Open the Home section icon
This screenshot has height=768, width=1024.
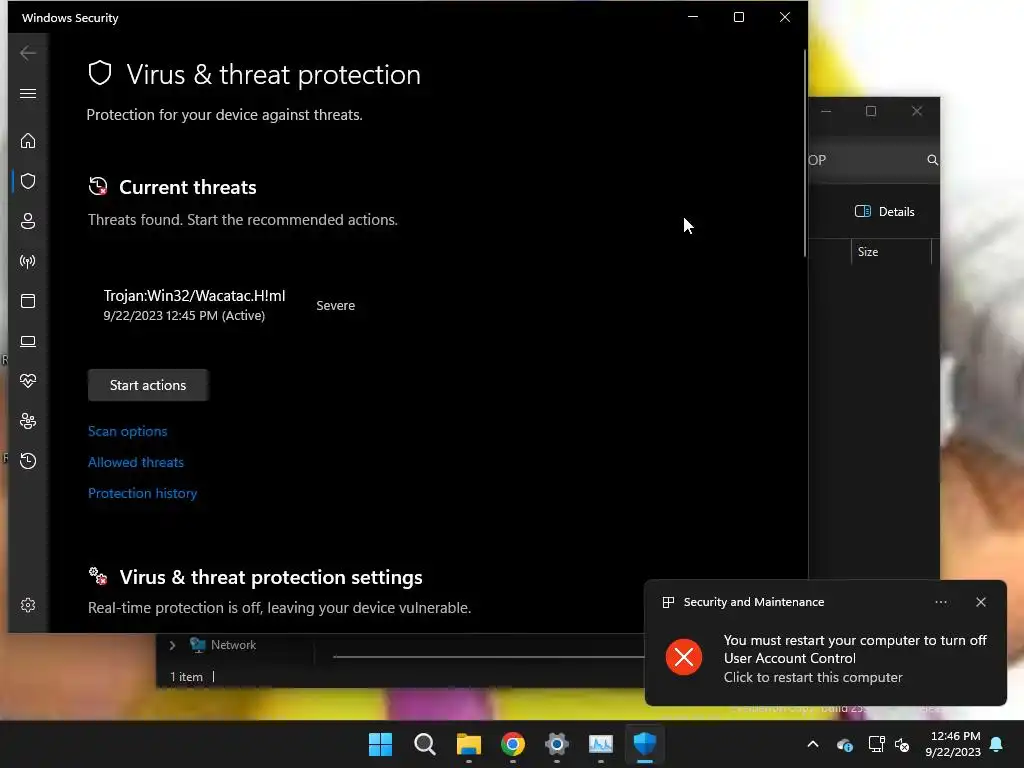27,140
